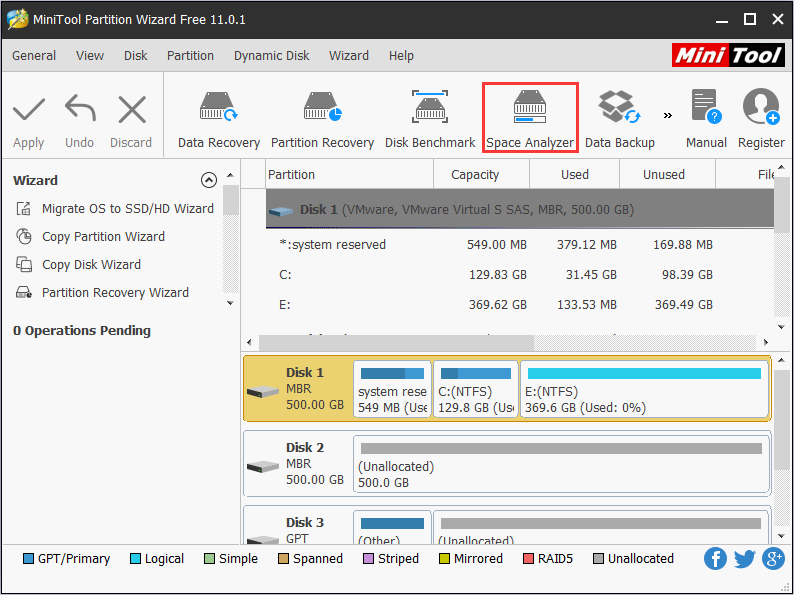Click right arrow of partition list scrollbar
Image resolution: width=794 pixels, height=595 pixels.
pos(766,342)
